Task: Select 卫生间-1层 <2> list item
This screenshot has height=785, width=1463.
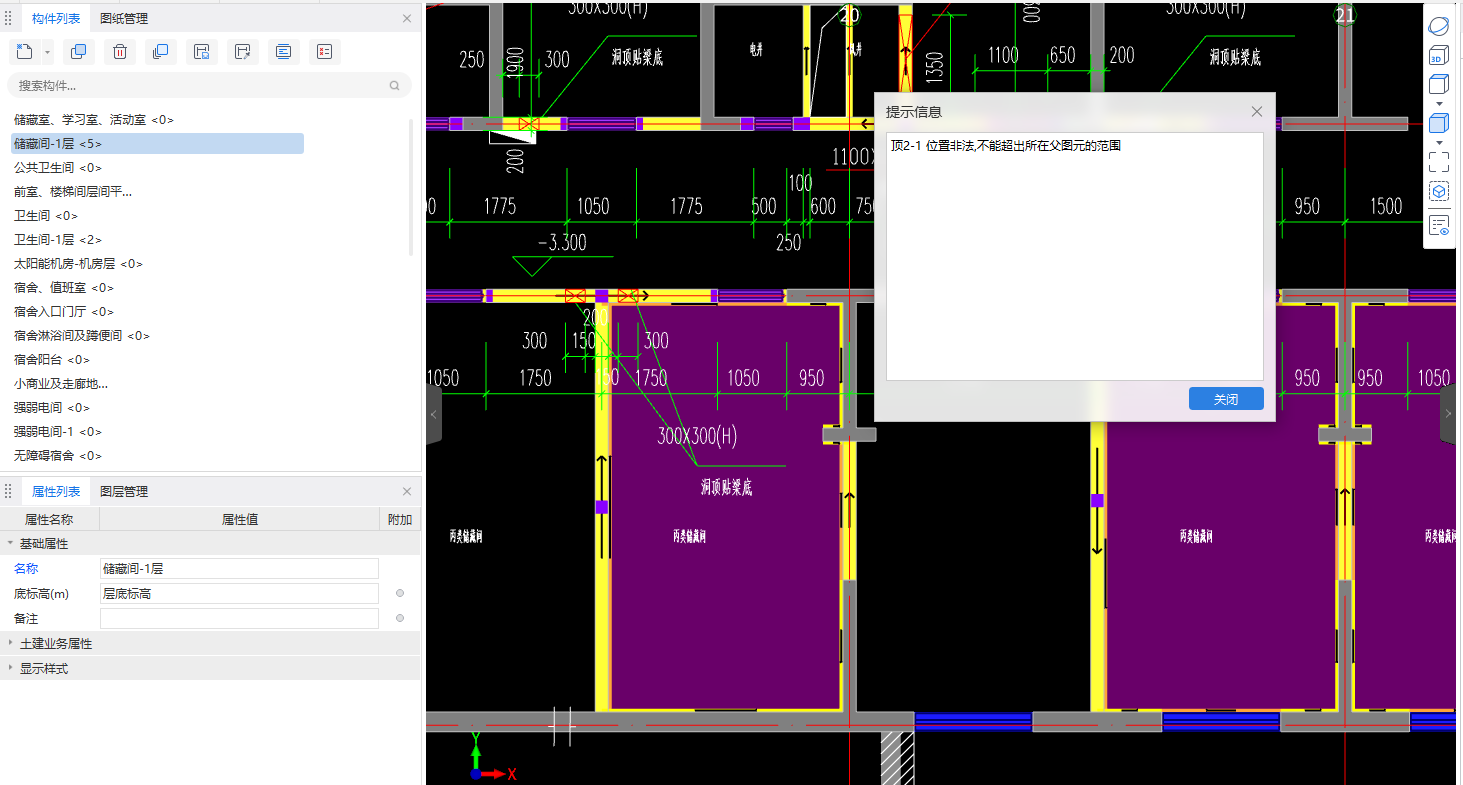Action: pos(58,240)
